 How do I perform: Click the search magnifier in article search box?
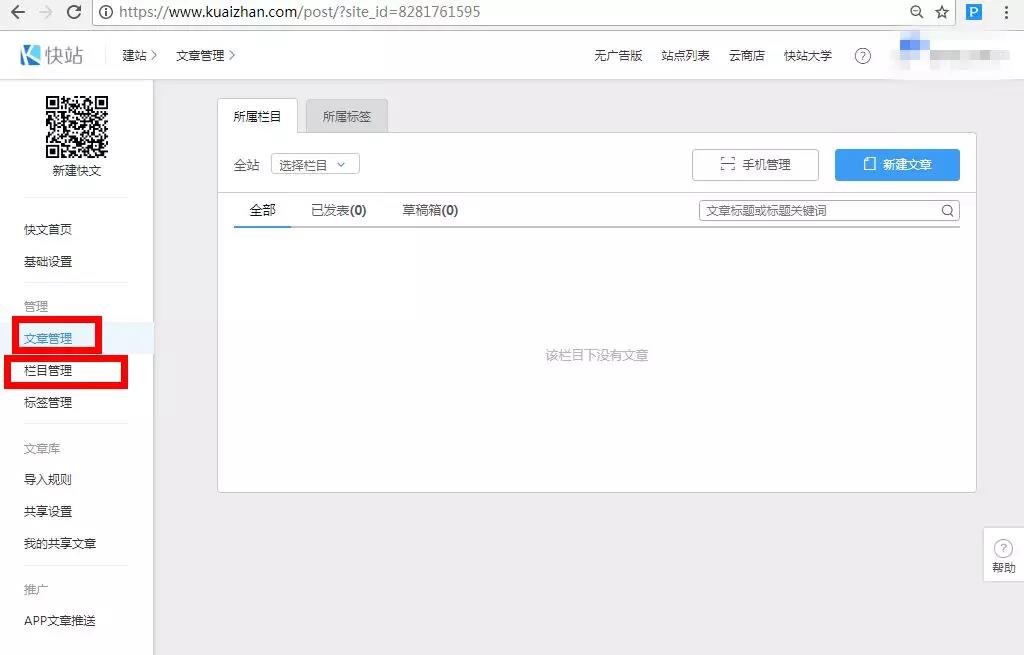(x=946, y=210)
